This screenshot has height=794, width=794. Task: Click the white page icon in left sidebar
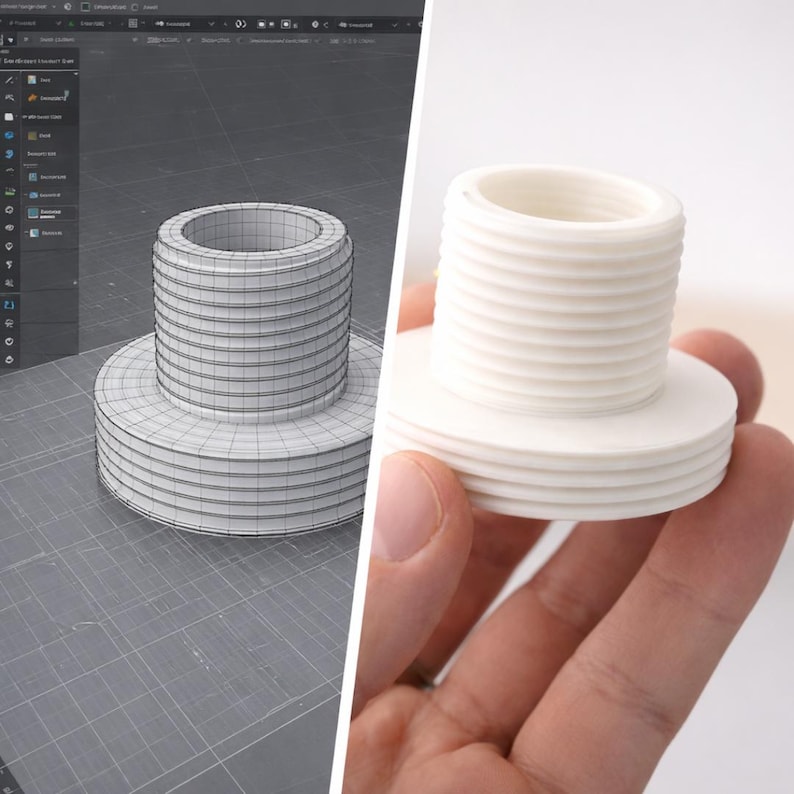9,117
